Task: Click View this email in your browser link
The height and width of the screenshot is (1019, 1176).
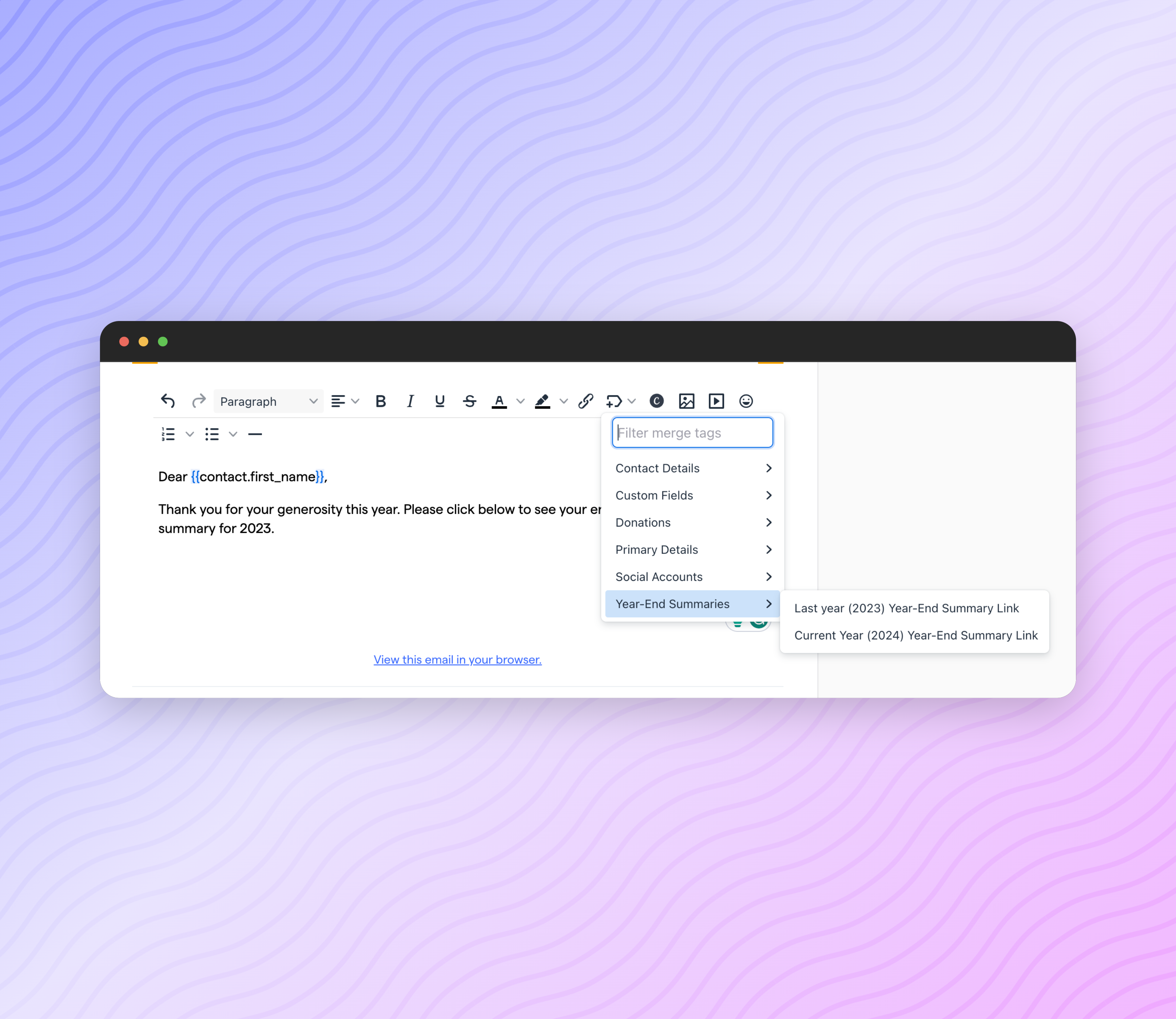Action: tap(457, 659)
